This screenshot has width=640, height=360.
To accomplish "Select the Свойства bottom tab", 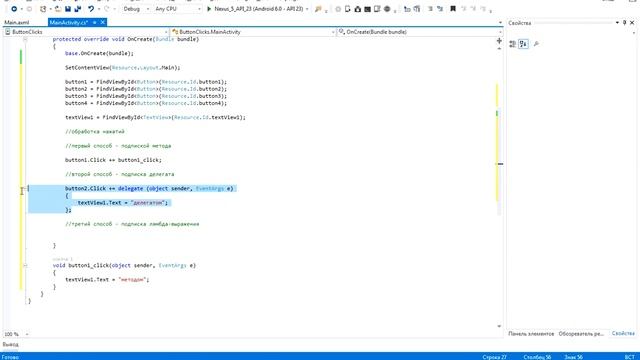I will click(623, 333).
